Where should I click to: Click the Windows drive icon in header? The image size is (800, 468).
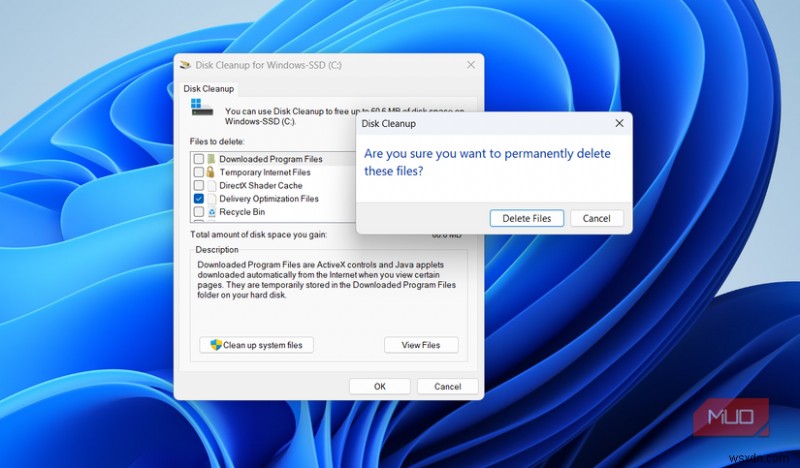tap(202, 107)
